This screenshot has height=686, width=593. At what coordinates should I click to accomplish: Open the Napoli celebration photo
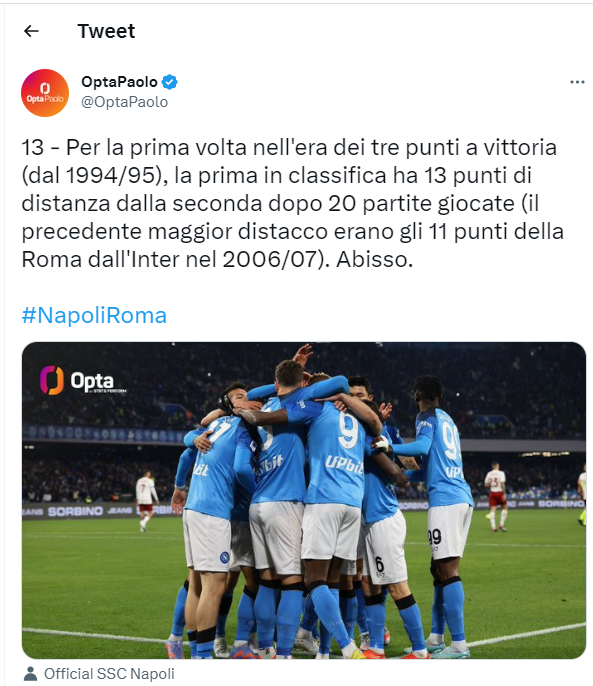point(304,500)
